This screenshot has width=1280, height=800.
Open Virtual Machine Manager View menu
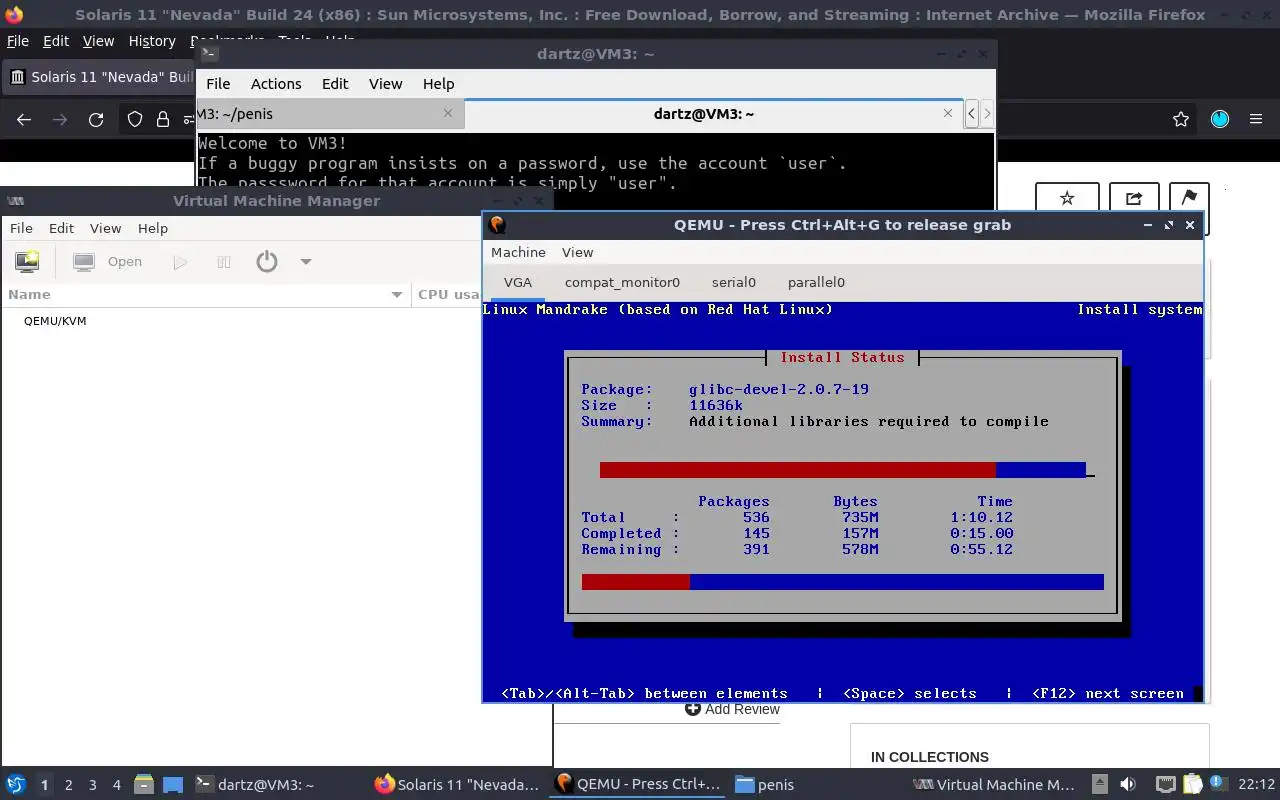click(x=105, y=228)
